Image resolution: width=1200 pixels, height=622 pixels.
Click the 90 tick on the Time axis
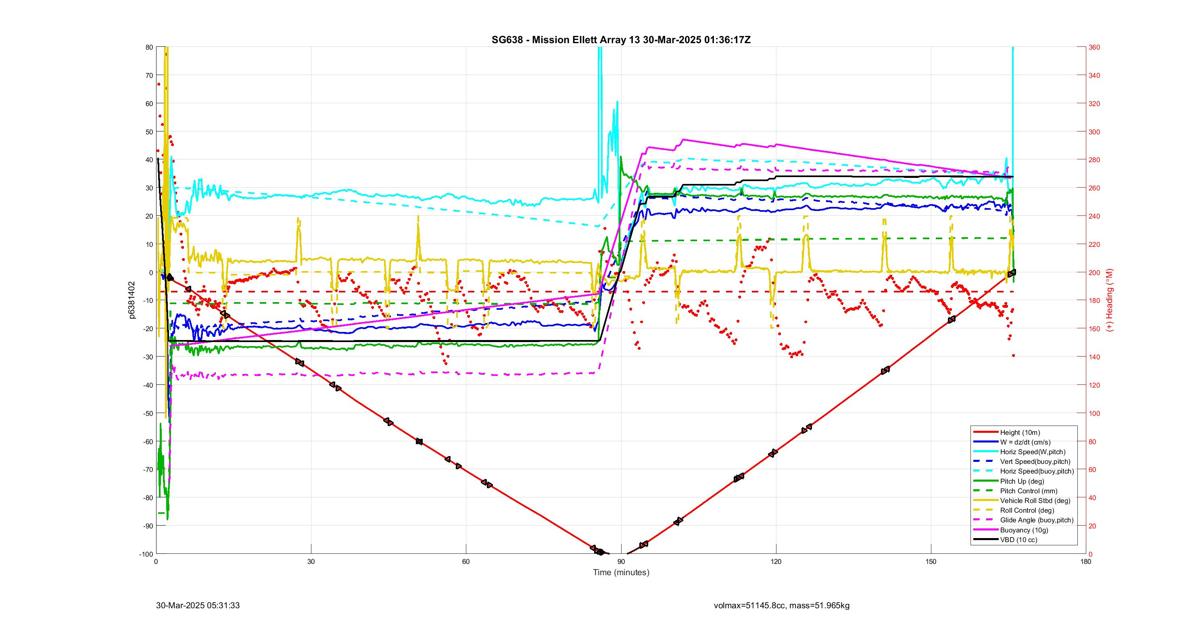[621, 562]
